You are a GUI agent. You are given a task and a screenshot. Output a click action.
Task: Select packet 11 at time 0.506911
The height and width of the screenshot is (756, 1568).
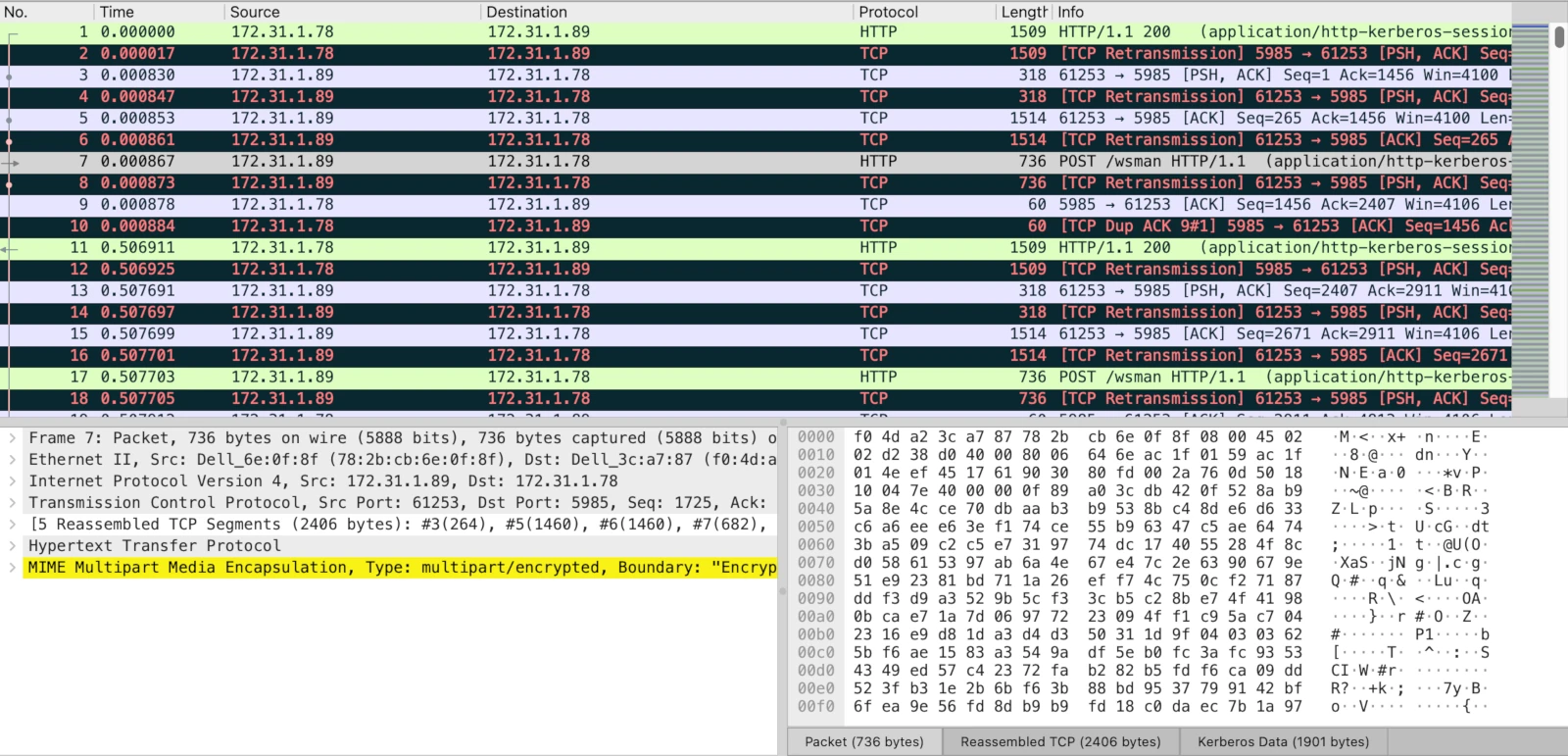[x=756, y=248]
